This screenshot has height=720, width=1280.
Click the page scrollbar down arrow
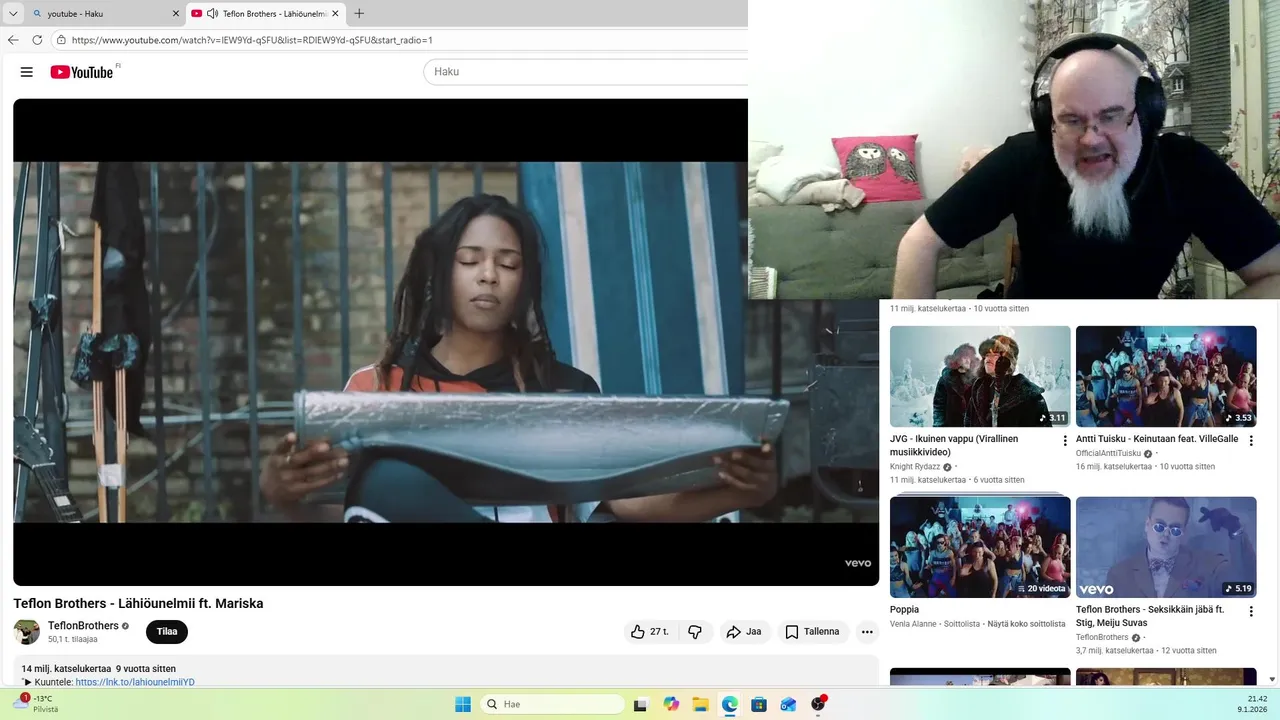[1272, 679]
